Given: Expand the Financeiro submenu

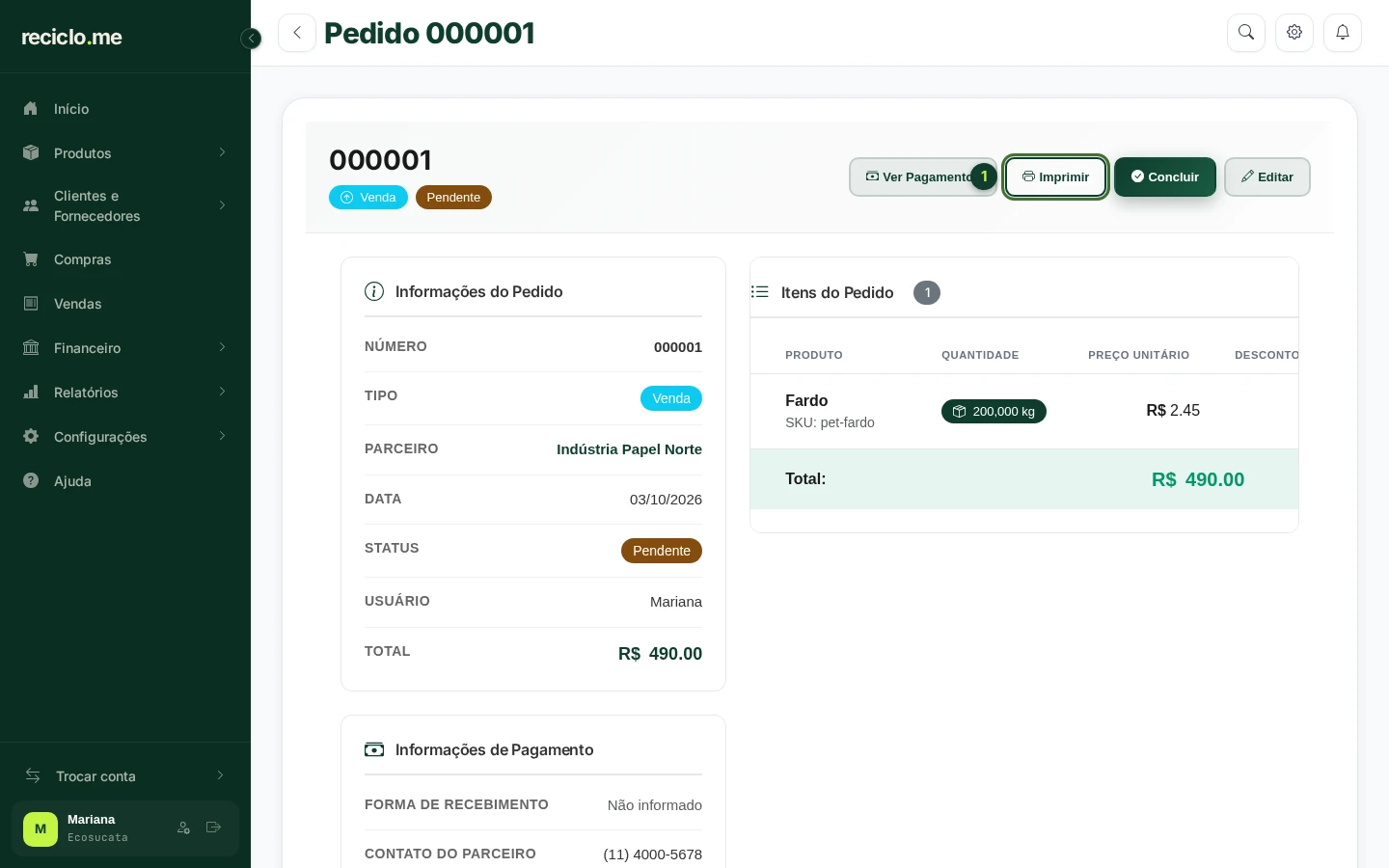Looking at the screenshot, I should (x=125, y=348).
